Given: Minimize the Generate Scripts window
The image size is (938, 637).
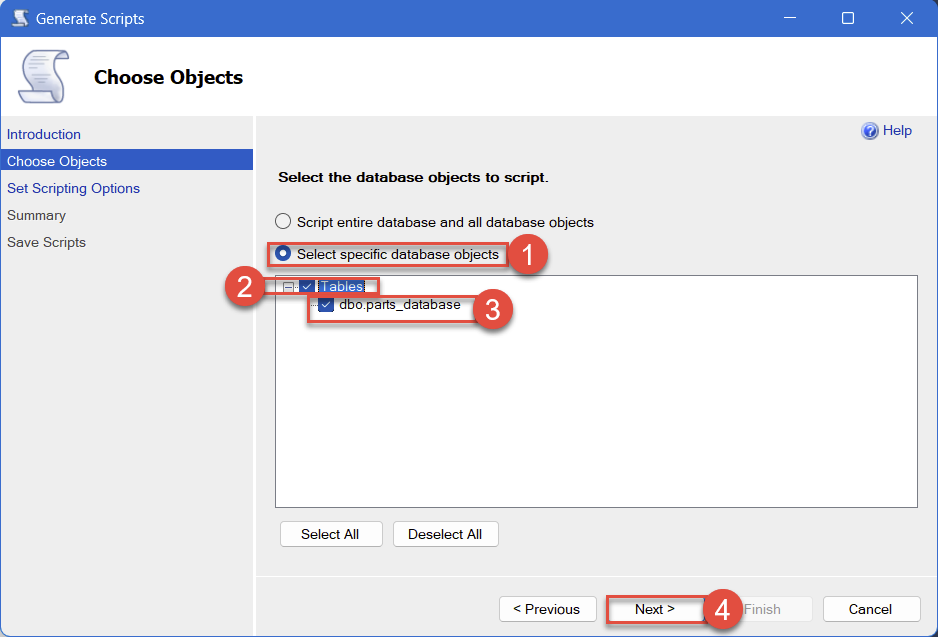Looking at the screenshot, I should click(x=790, y=18).
